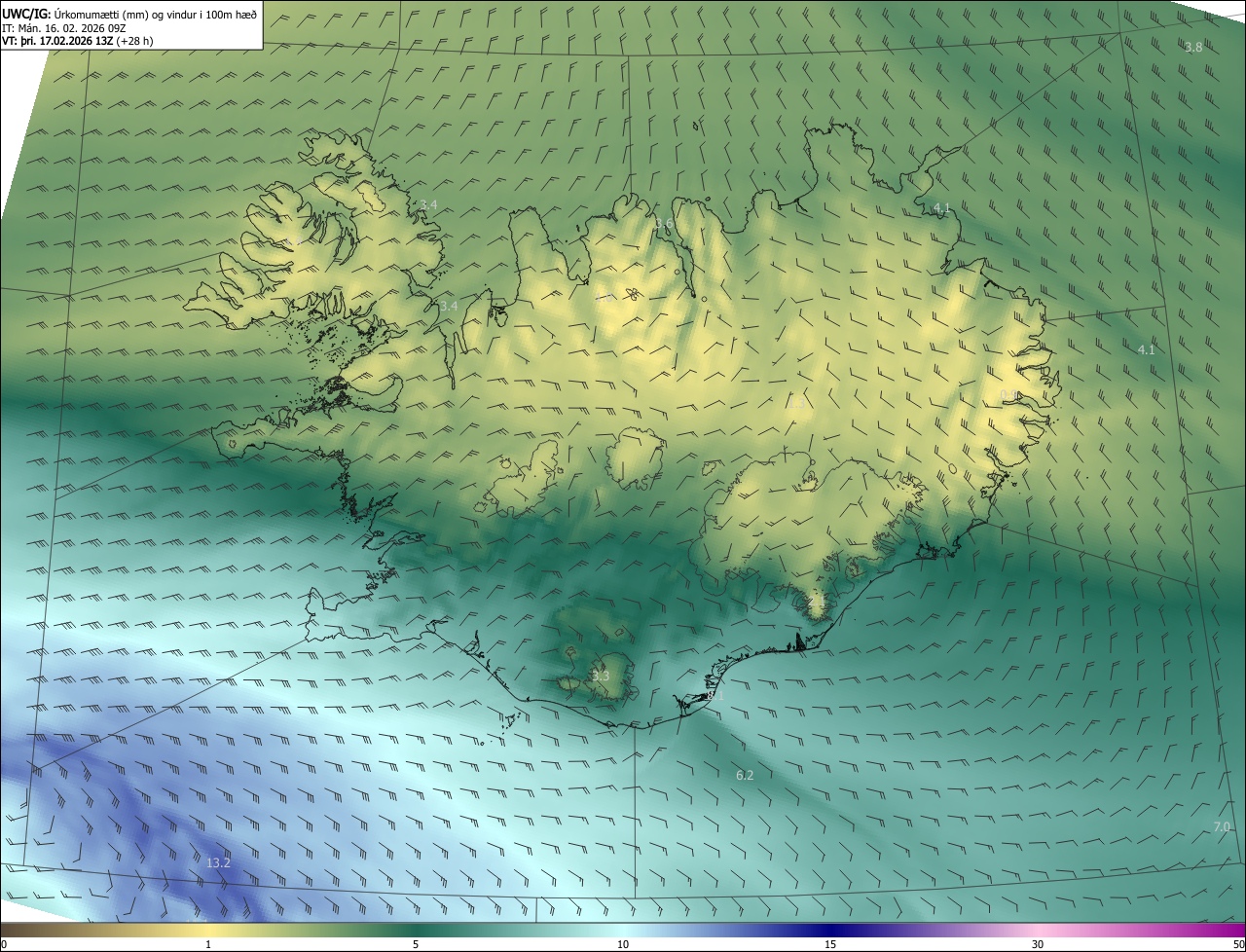Click the map value label 3.3
The width and height of the screenshot is (1246, 952).
pyautogui.click(x=601, y=676)
